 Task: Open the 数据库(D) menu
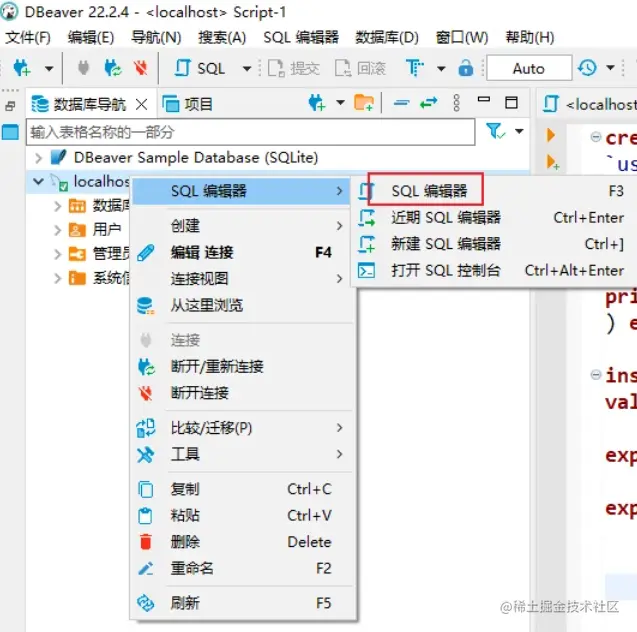pos(387,37)
